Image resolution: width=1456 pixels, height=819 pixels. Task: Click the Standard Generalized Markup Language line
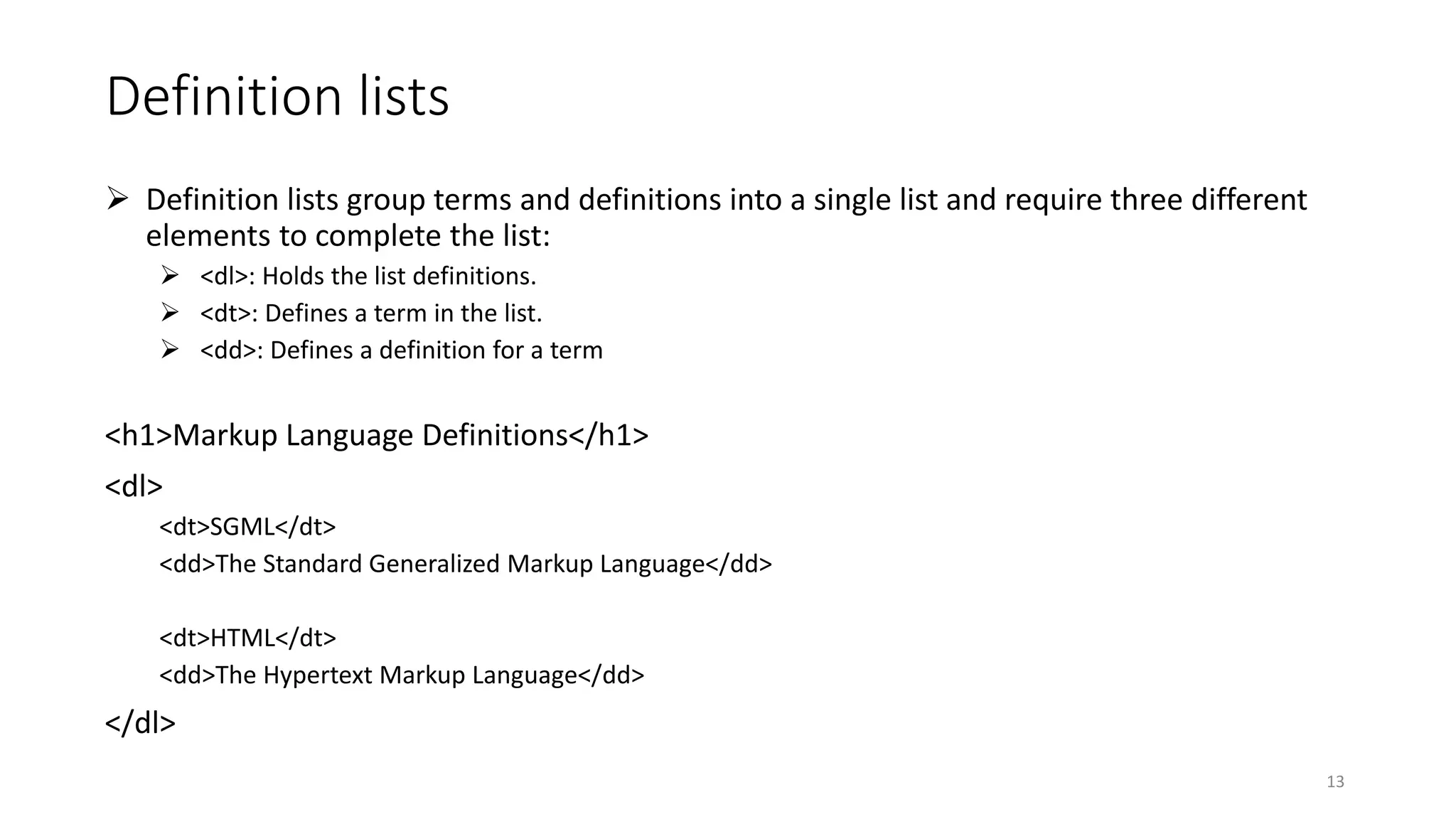465,564
